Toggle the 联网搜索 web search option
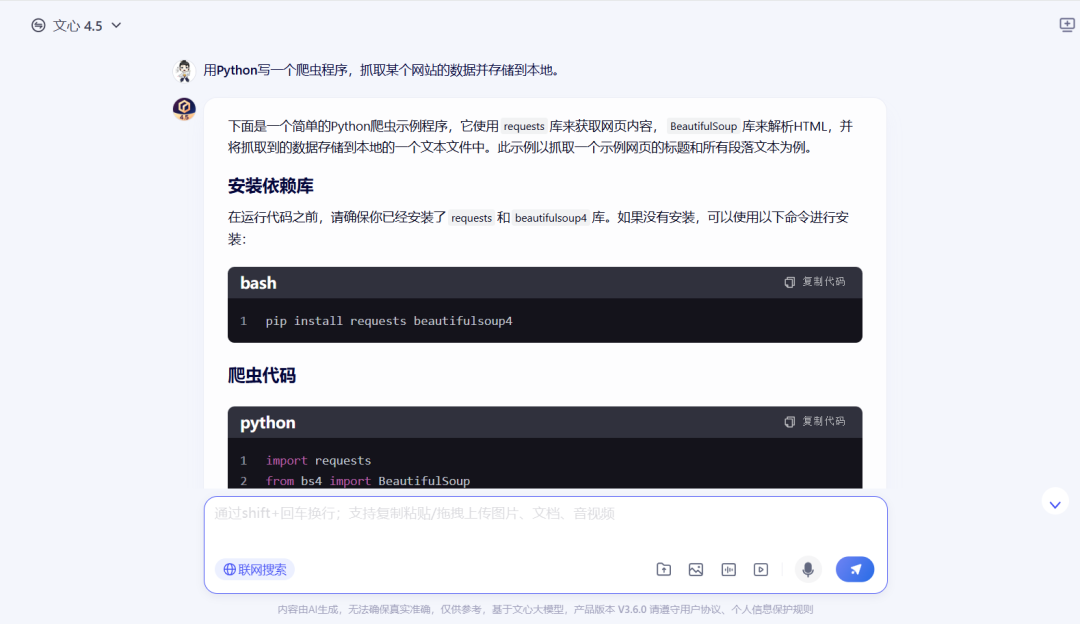 (x=255, y=570)
